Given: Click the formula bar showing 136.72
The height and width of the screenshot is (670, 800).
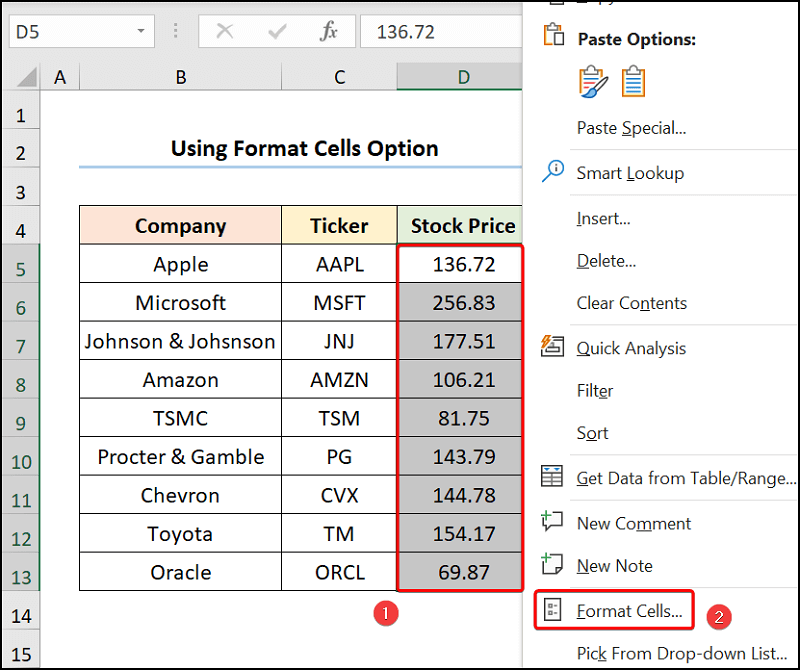Looking at the screenshot, I should (x=440, y=31).
